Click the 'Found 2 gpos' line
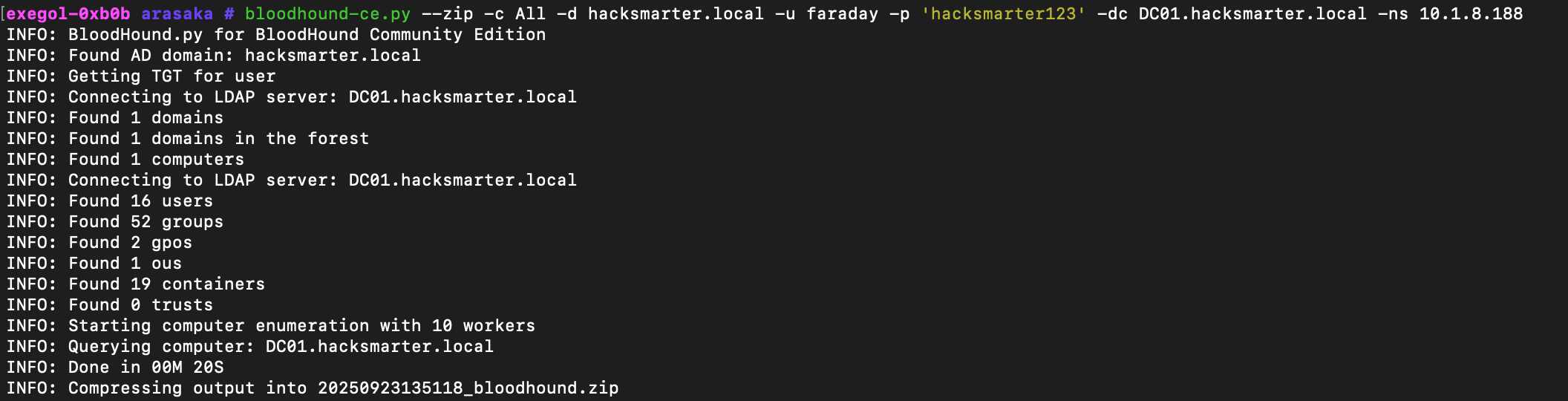This screenshot has width=1568, height=401. (x=99, y=243)
